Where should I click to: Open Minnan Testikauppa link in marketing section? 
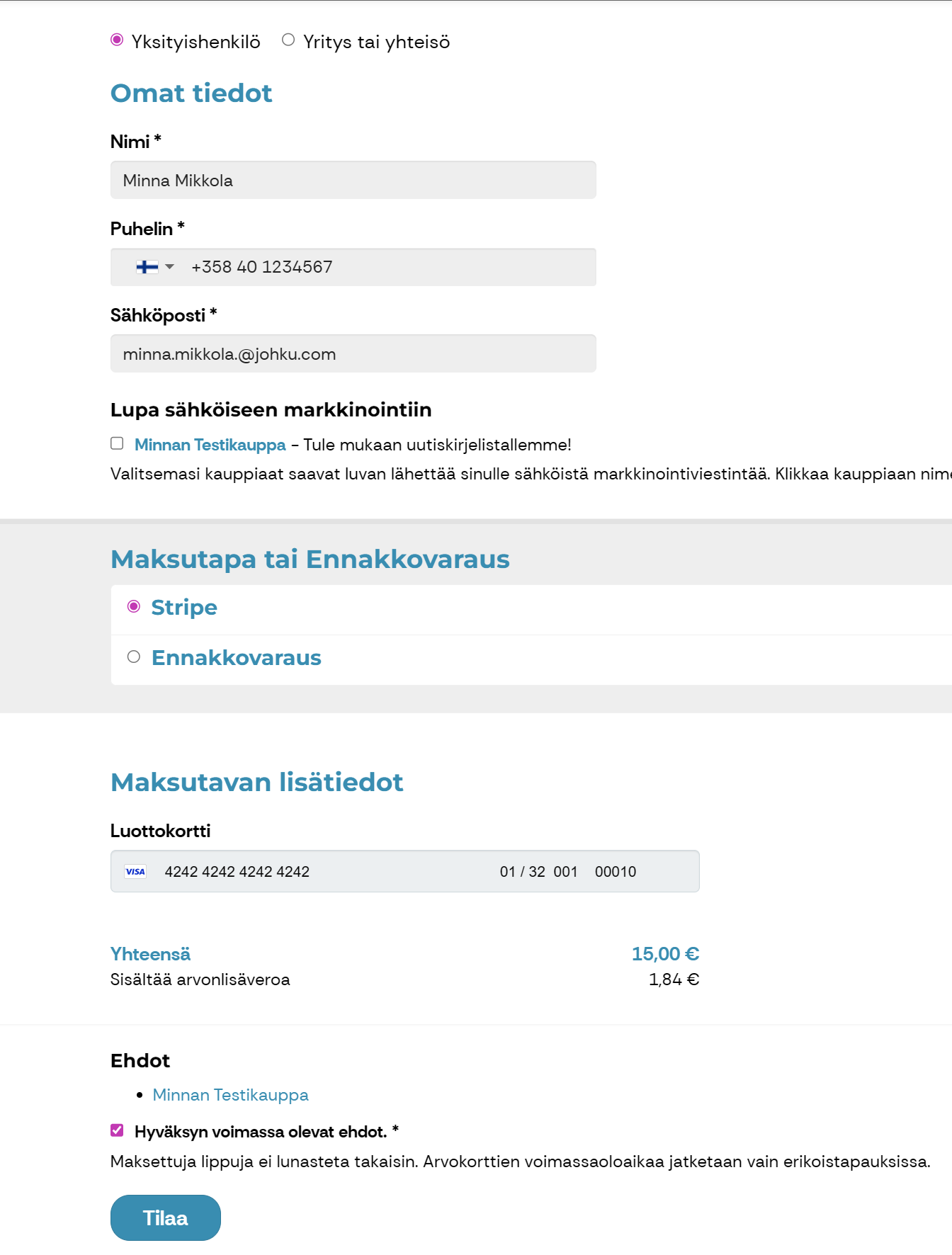210,445
